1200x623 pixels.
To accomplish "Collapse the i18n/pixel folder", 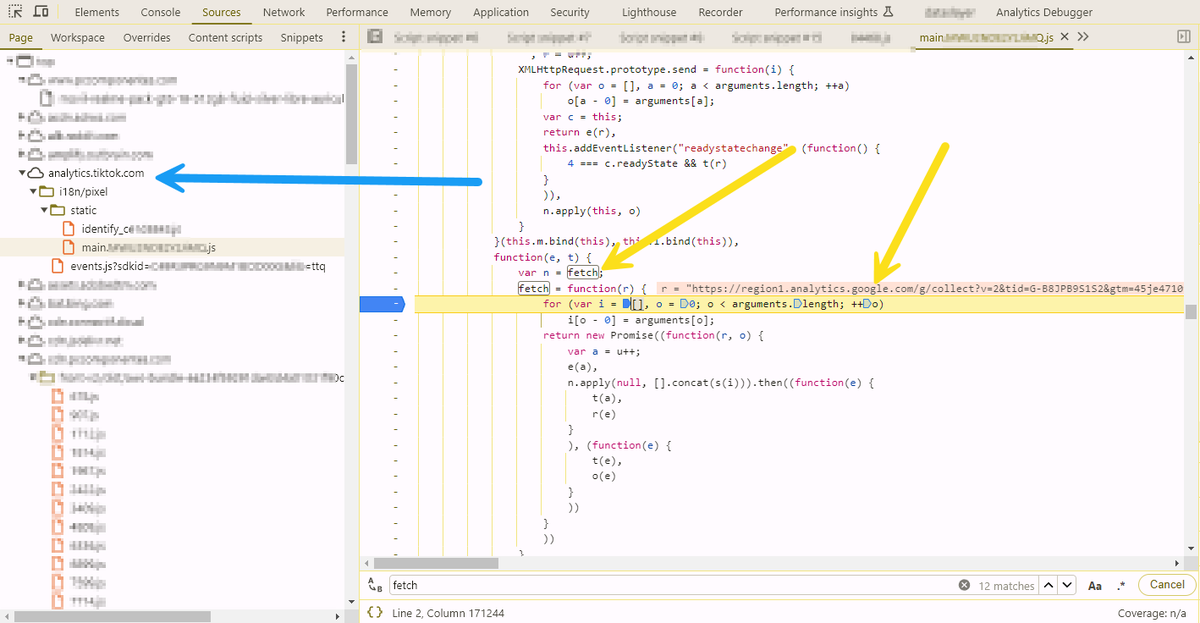I will (x=33, y=191).
